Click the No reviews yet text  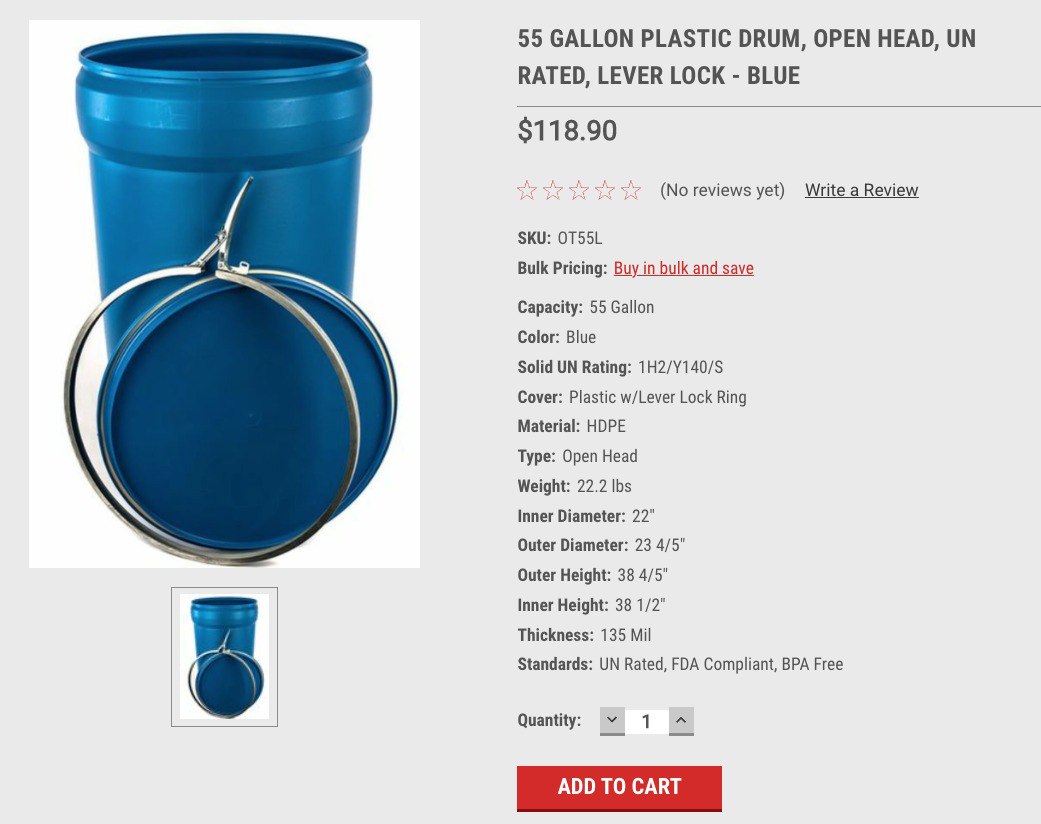[722, 190]
